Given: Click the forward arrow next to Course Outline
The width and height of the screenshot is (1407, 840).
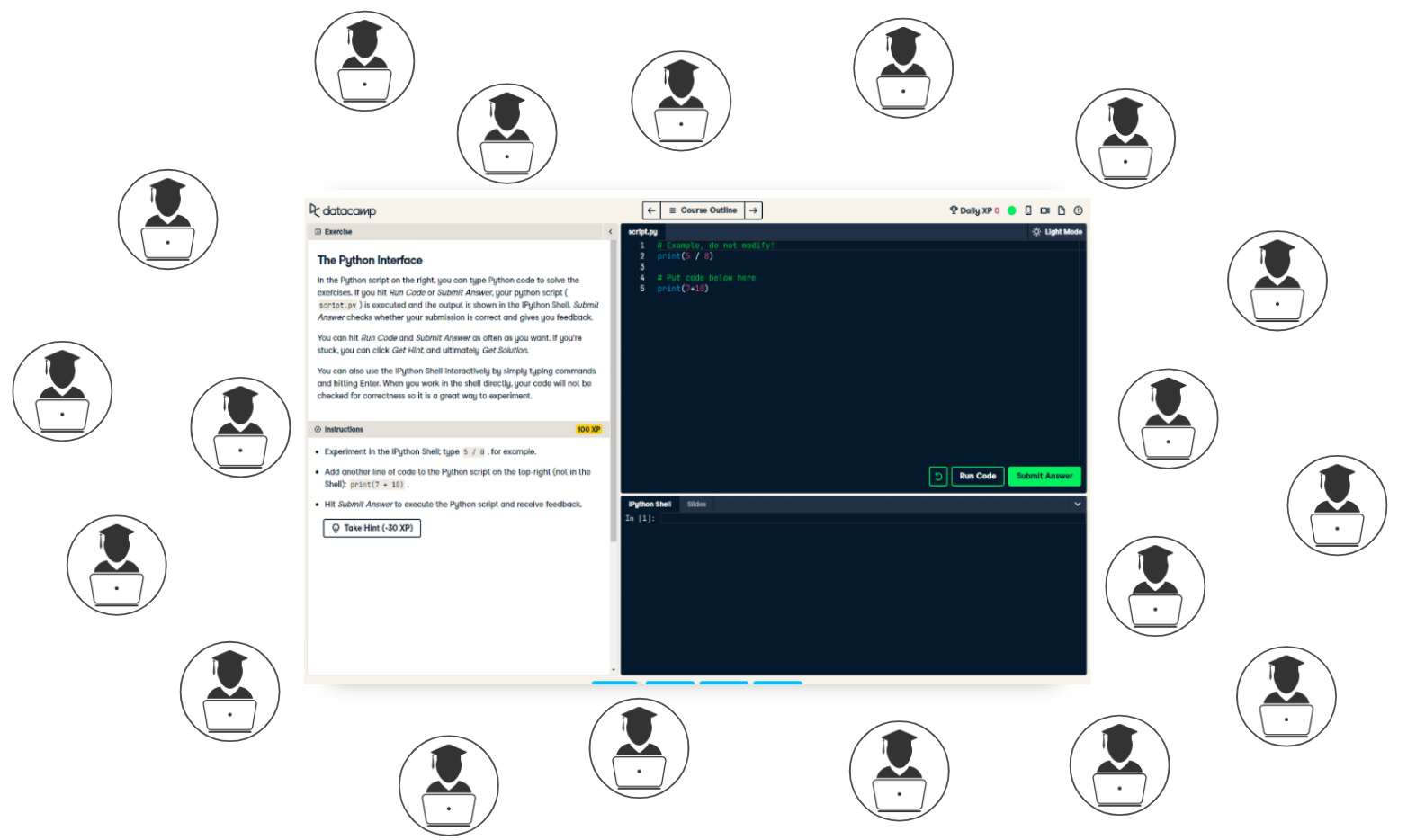Looking at the screenshot, I should pyautogui.click(x=753, y=210).
